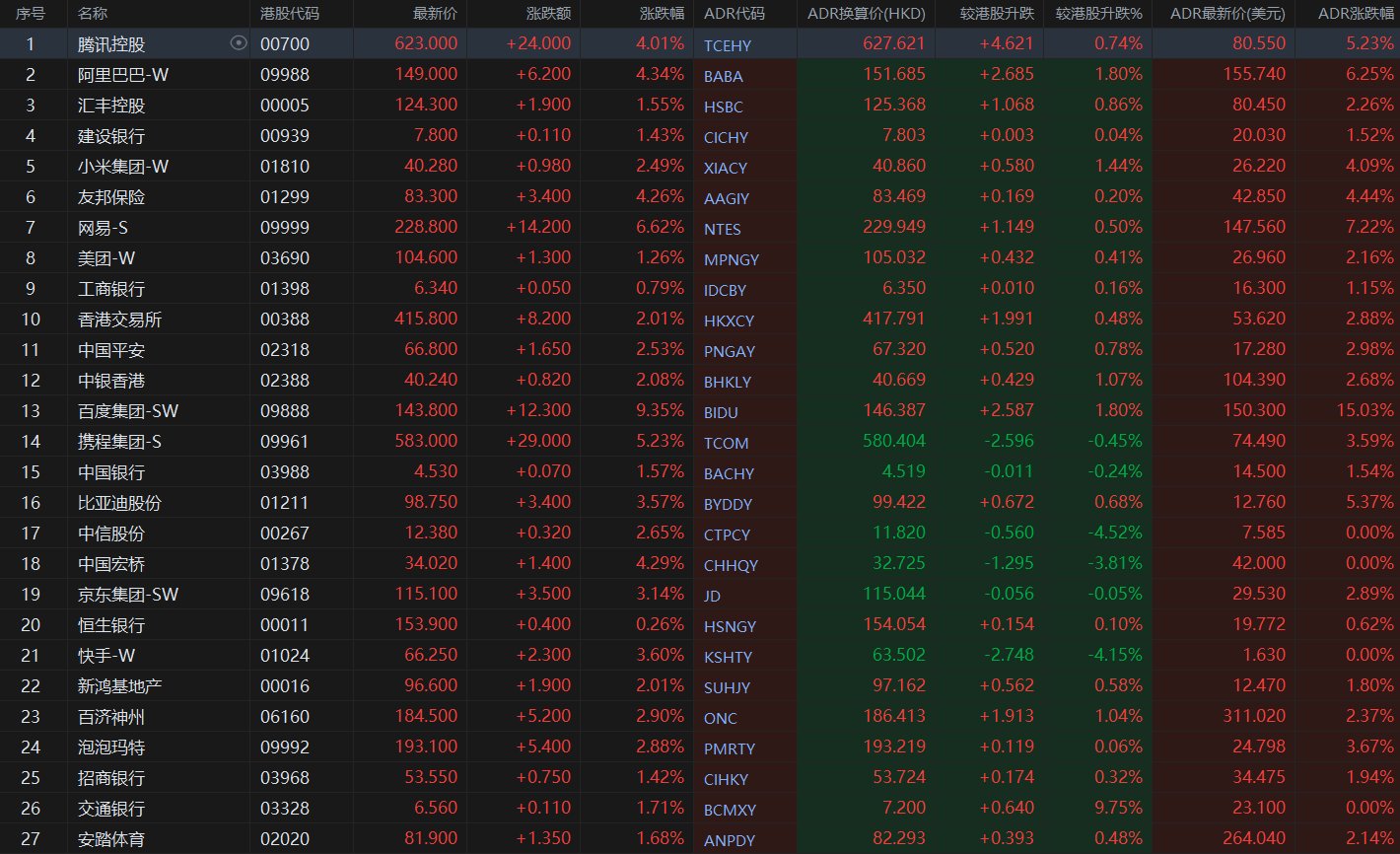Open the BABA ADR code
The width and height of the screenshot is (1400, 854).
(x=724, y=76)
